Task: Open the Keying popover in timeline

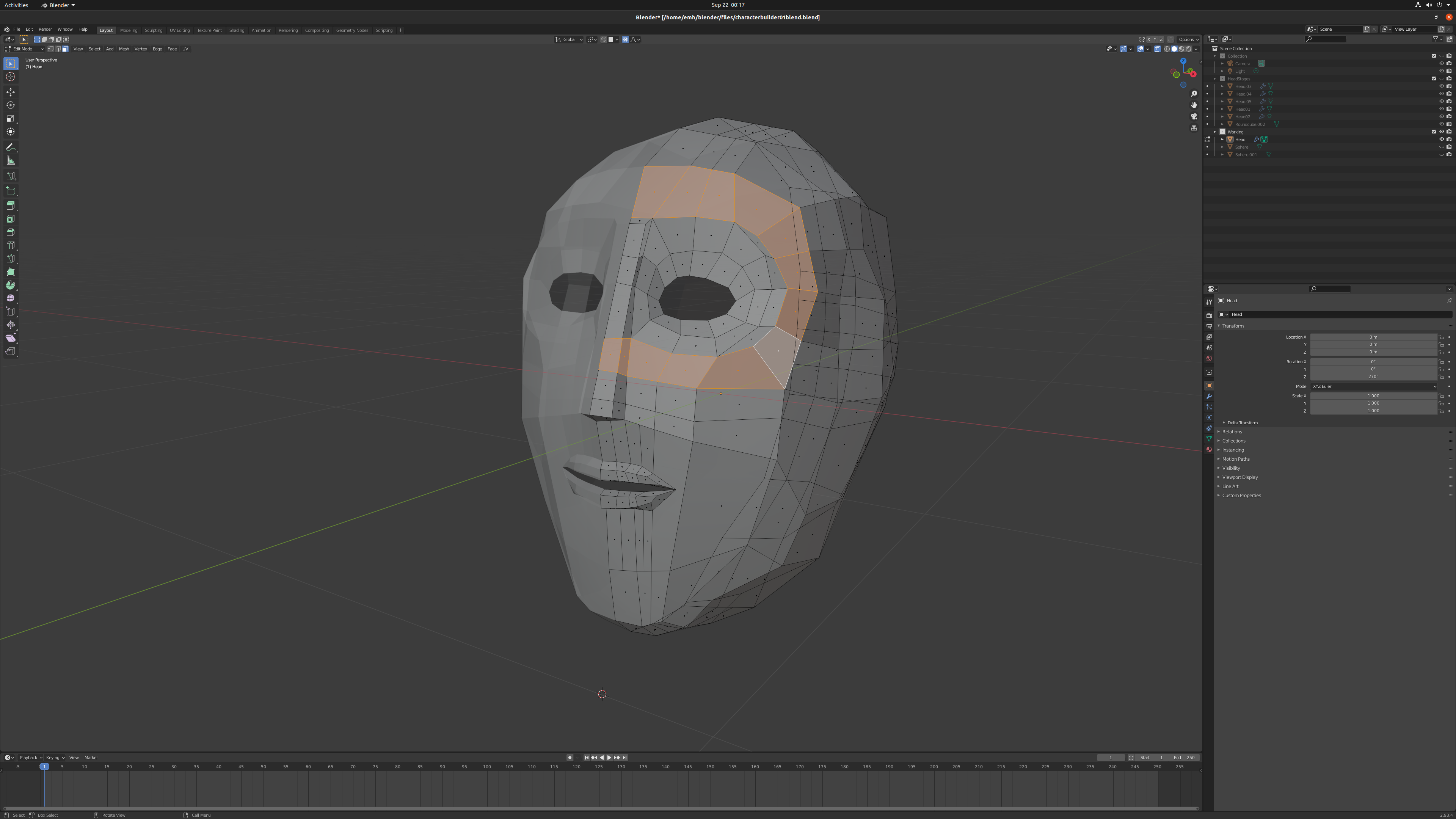Action: pyautogui.click(x=55, y=758)
